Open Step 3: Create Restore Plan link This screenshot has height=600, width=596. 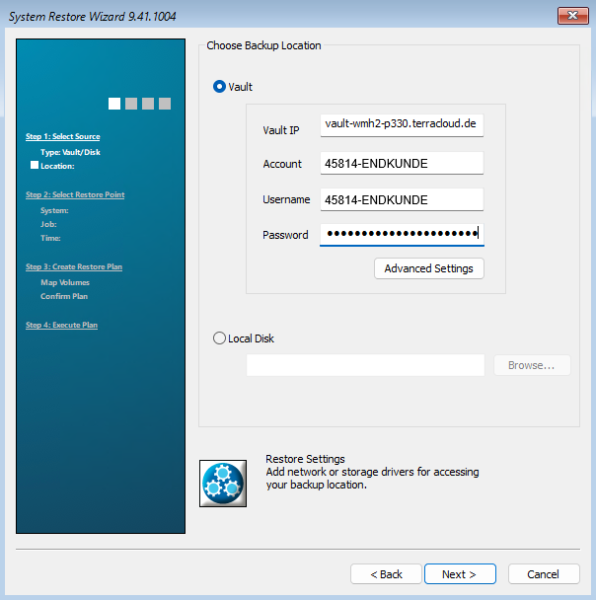[74, 267]
